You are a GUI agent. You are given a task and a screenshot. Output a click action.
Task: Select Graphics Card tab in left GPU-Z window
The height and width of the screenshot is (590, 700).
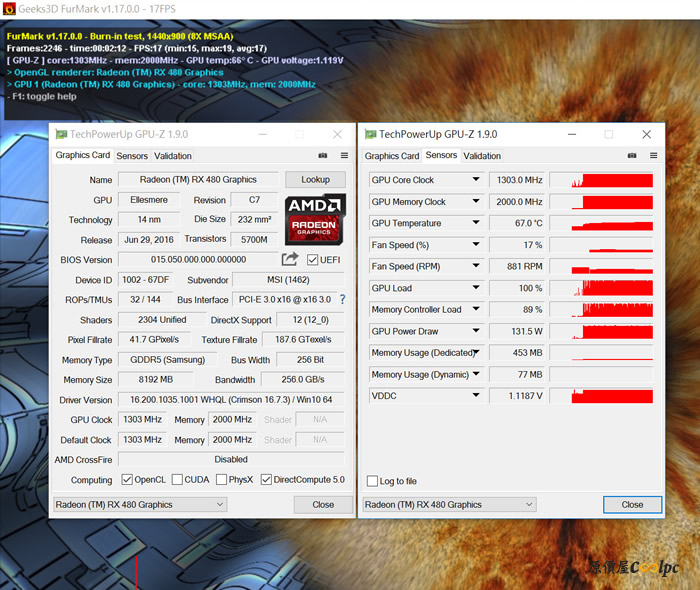[83, 155]
